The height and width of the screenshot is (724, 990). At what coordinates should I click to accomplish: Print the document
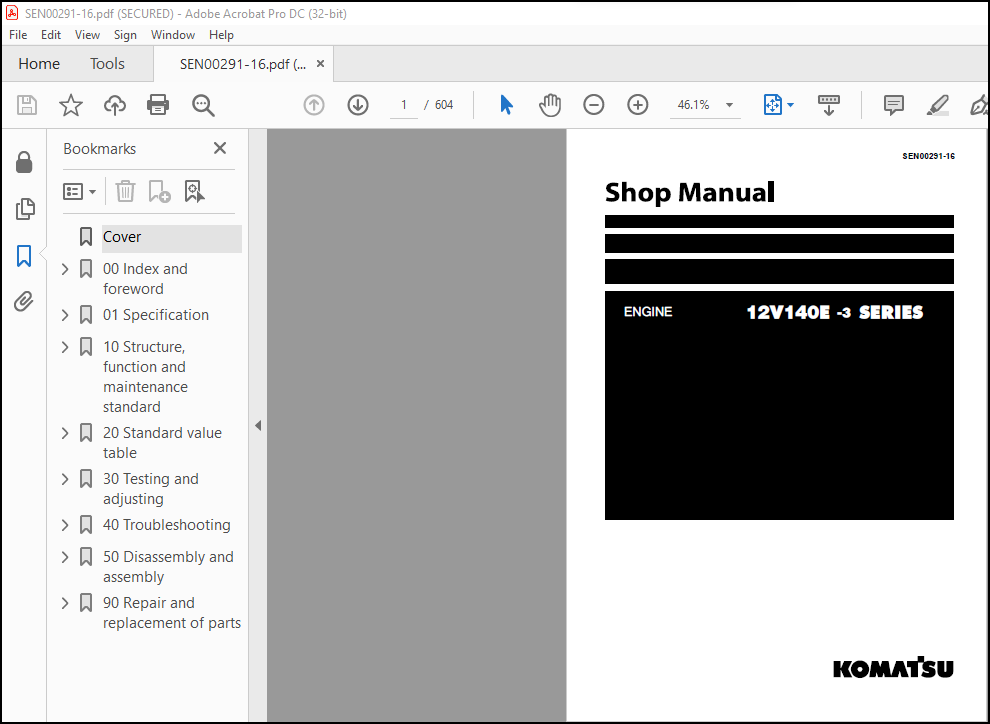[158, 105]
